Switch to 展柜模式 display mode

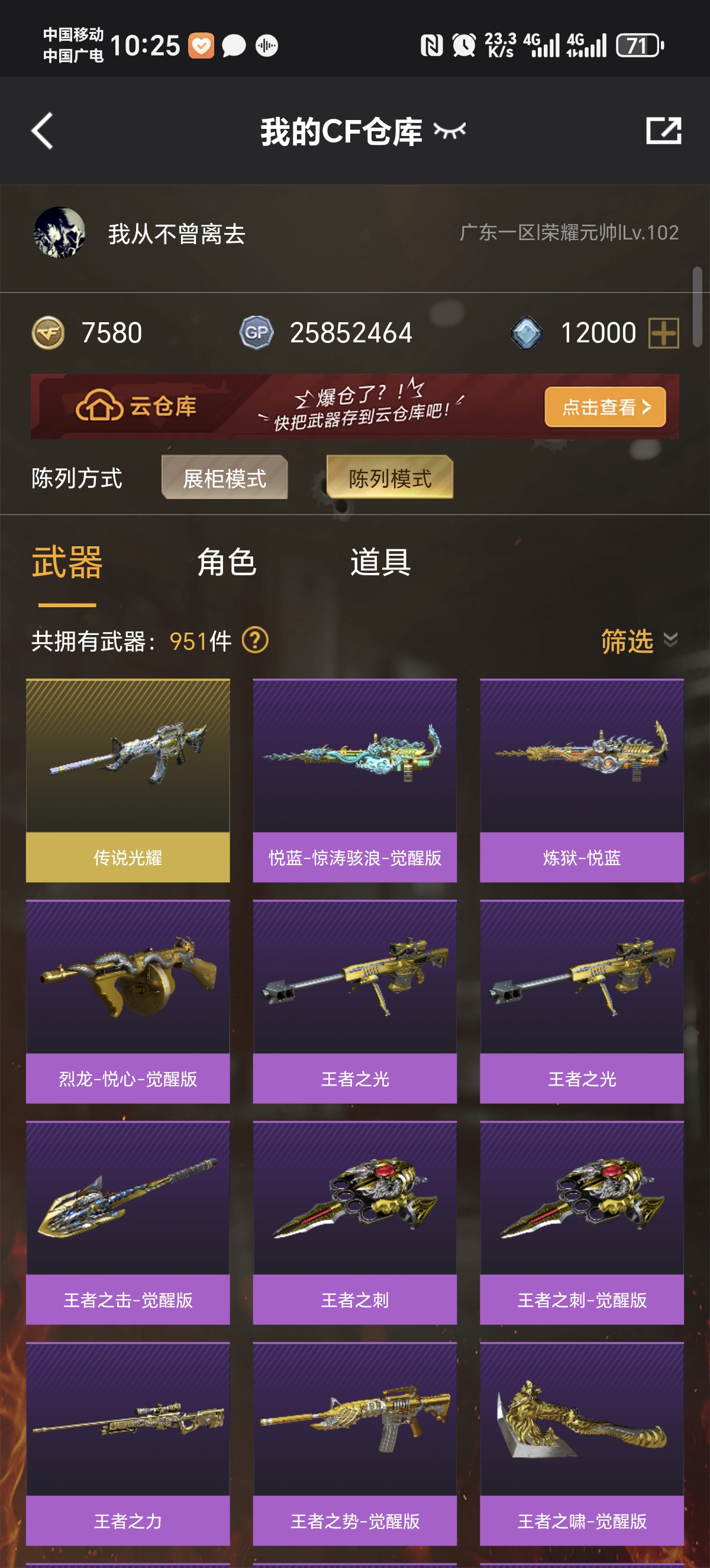(225, 478)
